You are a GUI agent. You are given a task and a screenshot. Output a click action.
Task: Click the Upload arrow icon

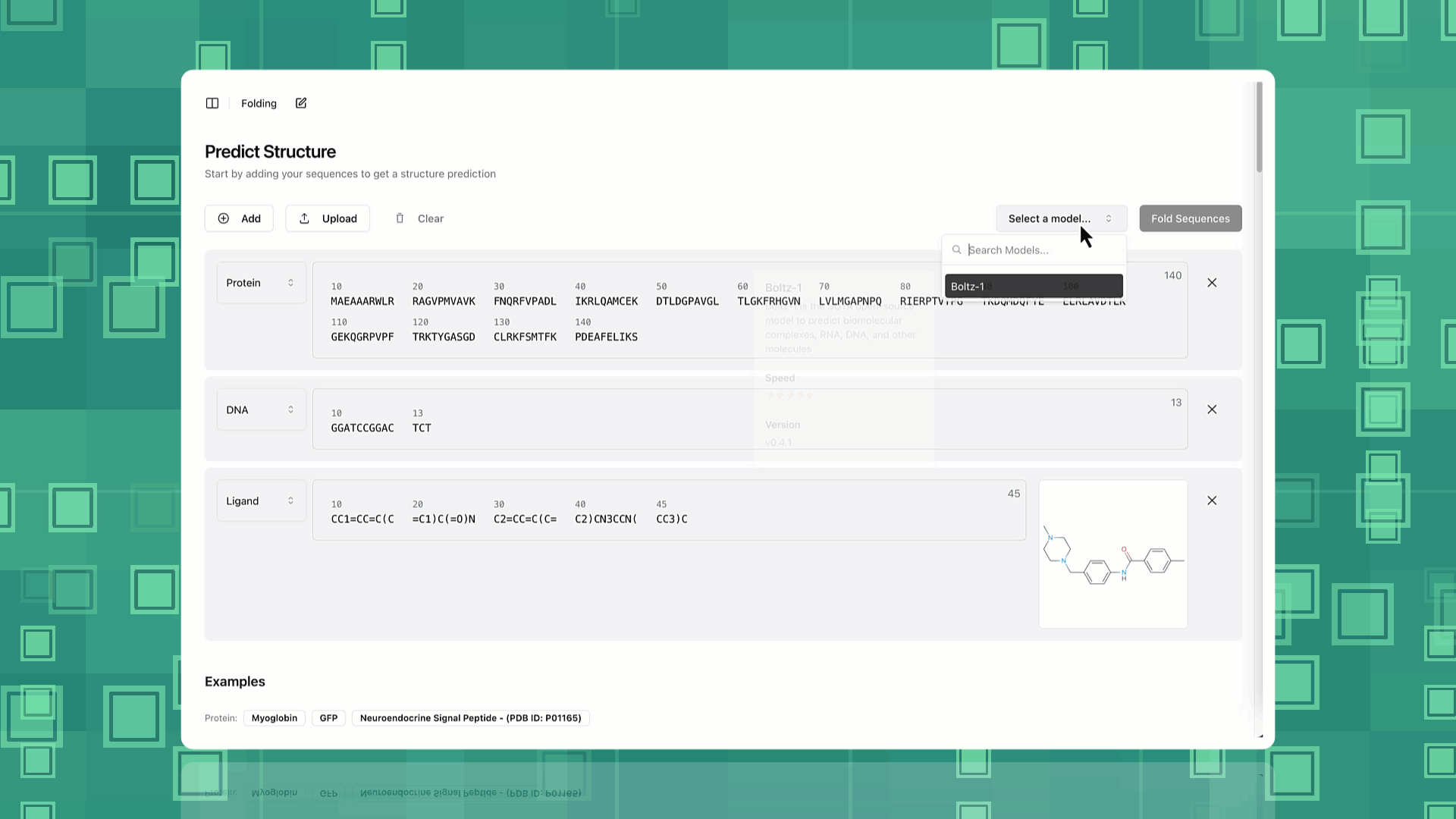tap(304, 218)
